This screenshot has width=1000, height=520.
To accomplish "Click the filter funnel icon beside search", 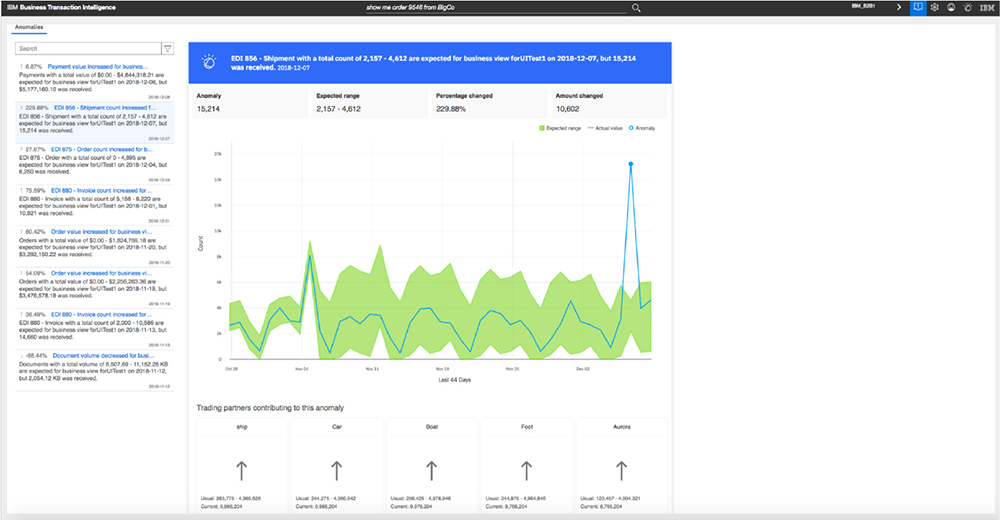I will pos(168,48).
